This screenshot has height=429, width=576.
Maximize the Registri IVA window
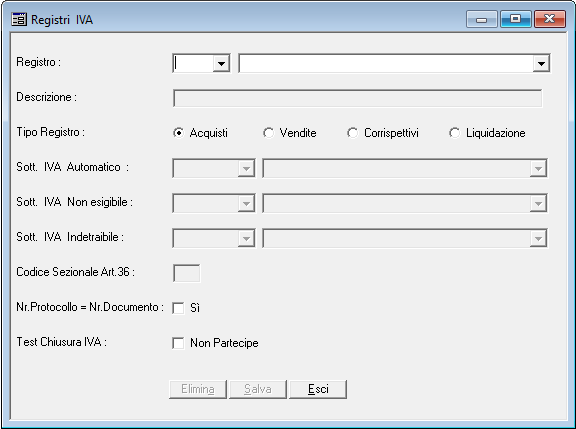tap(516, 19)
